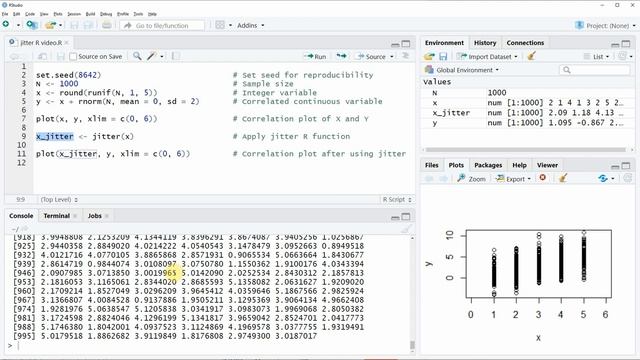The width and height of the screenshot is (640, 360).
Task: Click the Source button in editor
Action: [x=371, y=56]
